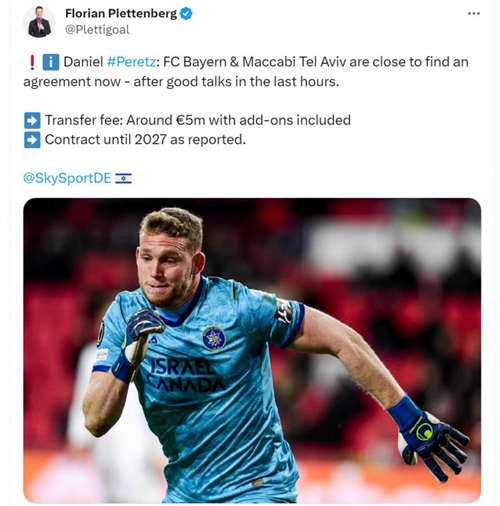Click arrow emoji beside Contract until 2027
500x506 pixels.
32,140
